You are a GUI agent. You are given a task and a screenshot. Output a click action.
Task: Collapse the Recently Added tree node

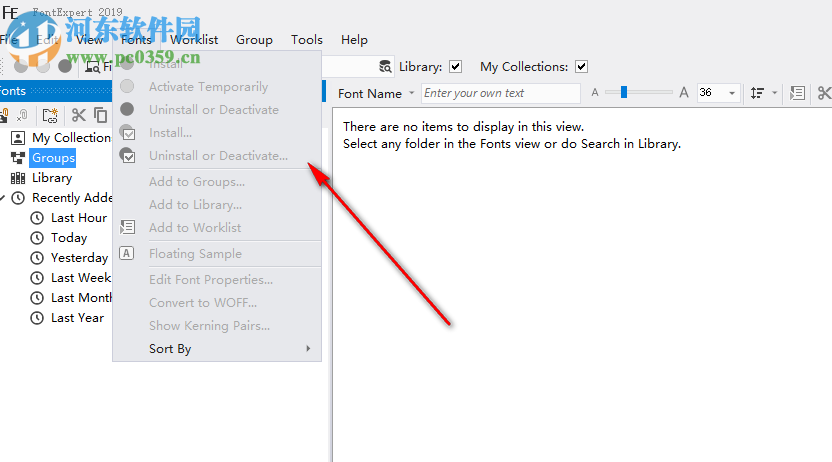coord(3,198)
